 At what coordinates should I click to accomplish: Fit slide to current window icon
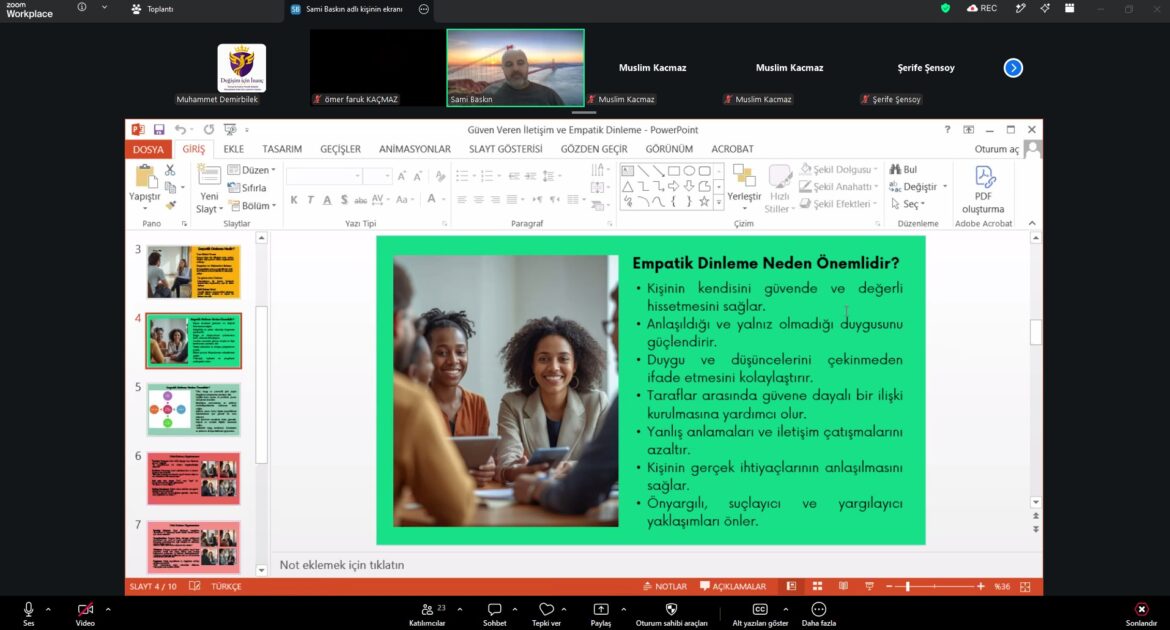pyautogui.click(x=1025, y=587)
